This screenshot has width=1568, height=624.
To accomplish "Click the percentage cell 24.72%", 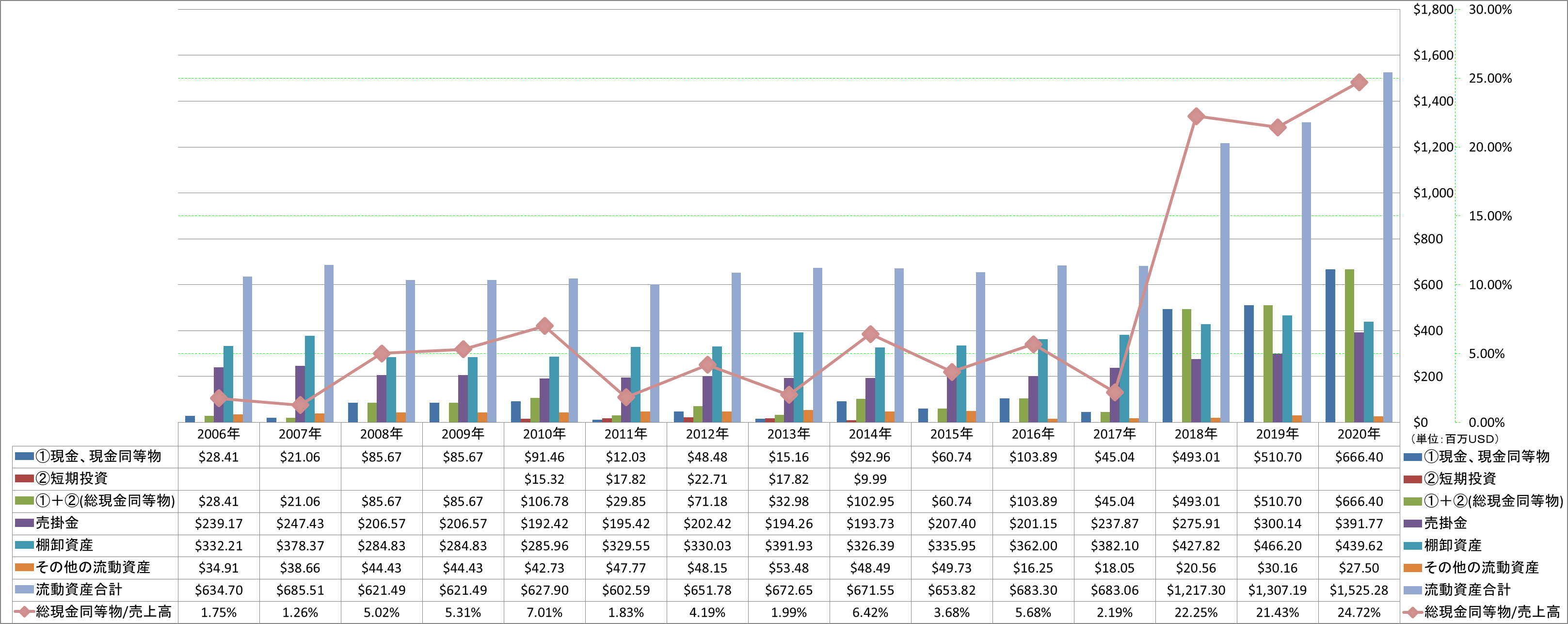I will pyautogui.click(x=1359, y=612).
